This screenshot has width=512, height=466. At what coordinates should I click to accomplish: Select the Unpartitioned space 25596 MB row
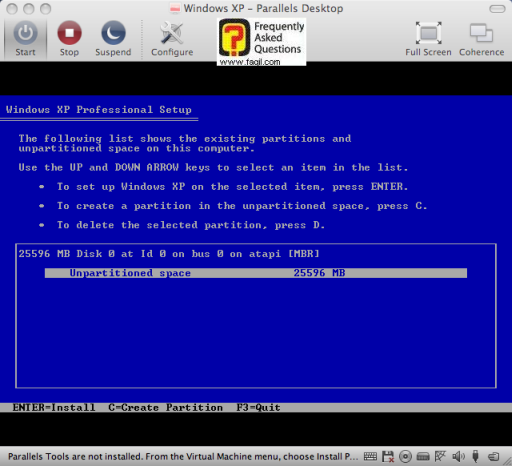(256, 273)
